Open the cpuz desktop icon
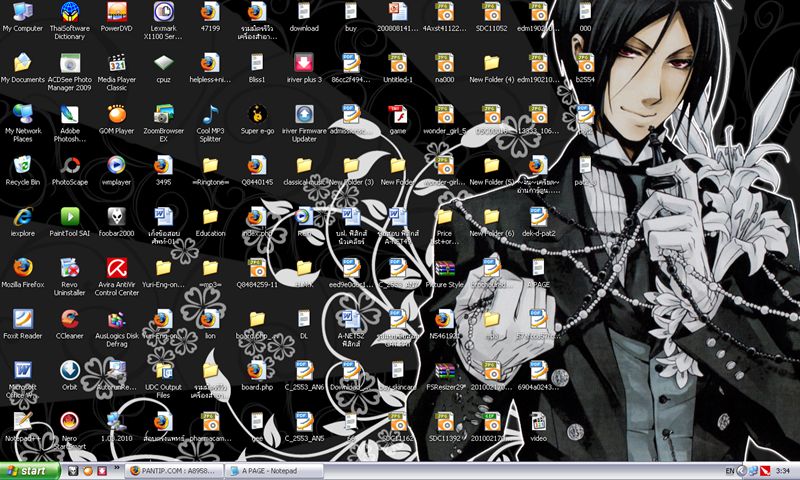This screenshot has height=480, width=800. [x=163, y=63]
